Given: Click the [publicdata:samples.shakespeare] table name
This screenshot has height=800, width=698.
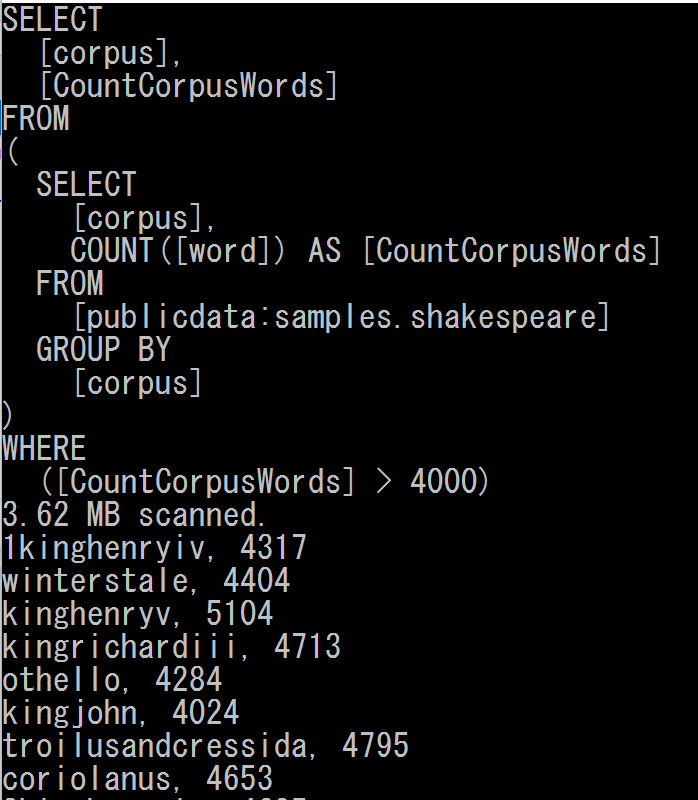Looking at the screenshot, I should click(x=341, y=317).
